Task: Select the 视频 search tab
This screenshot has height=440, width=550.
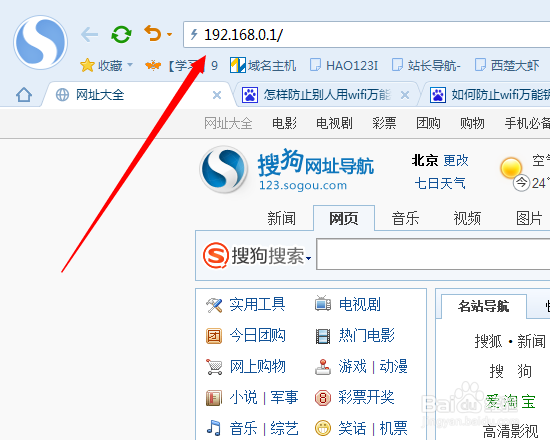Action: 467,218
